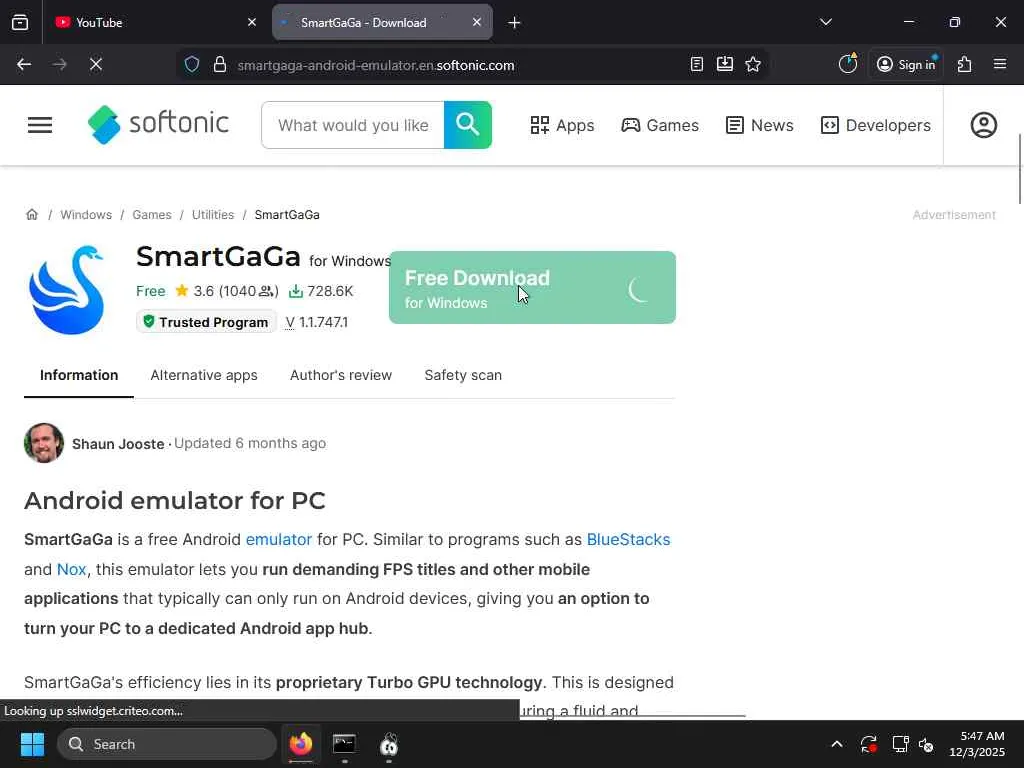The image size is (1024, 768).
Task: Open tracking protection shield icon
Action: click(192, 65)
